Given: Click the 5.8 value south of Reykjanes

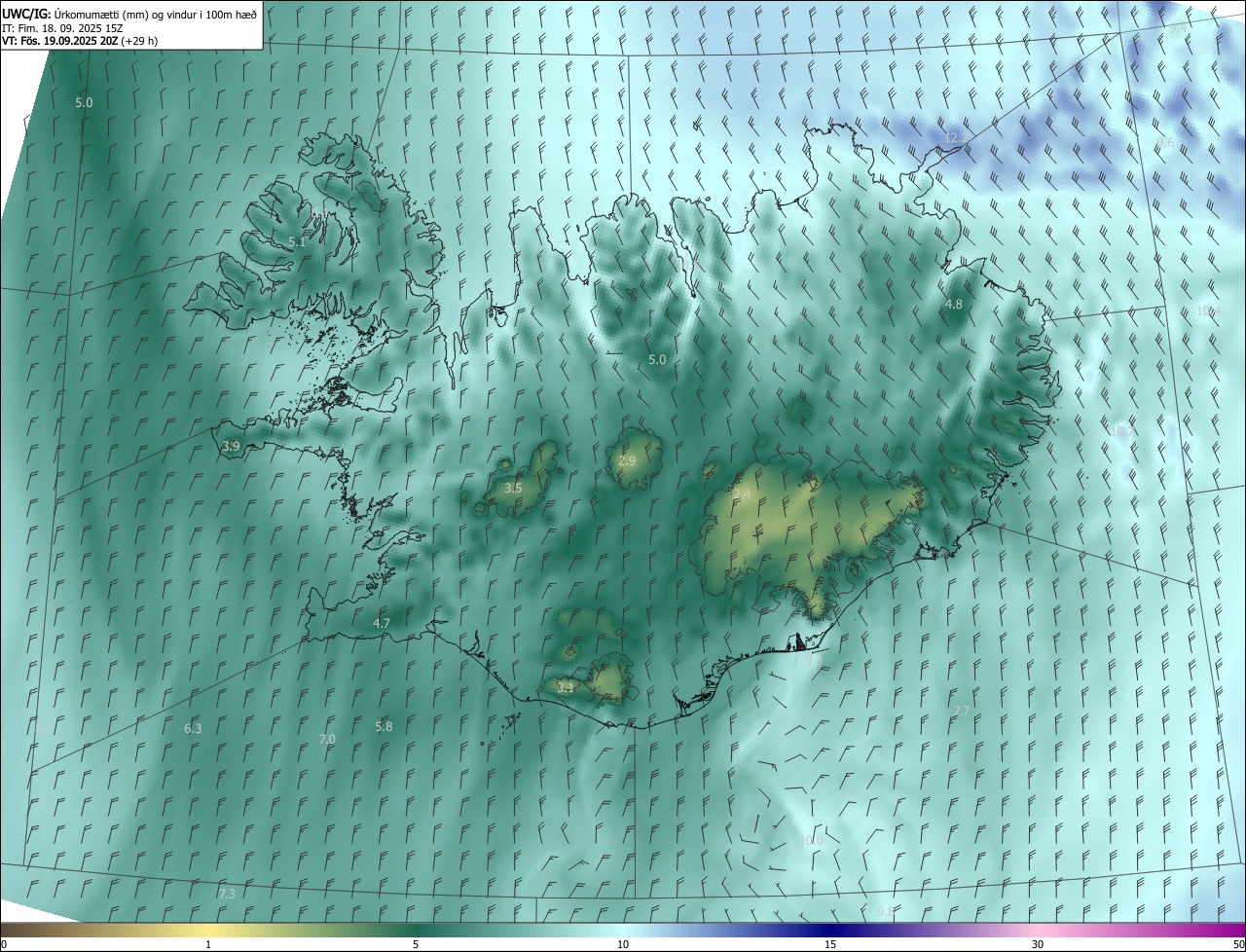Looking at the screenshot, I should pos(384,726).
